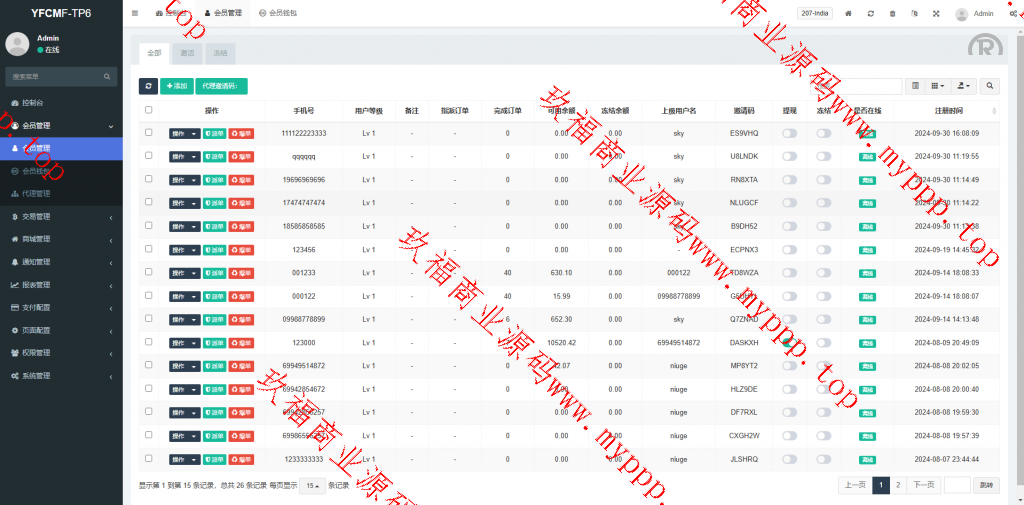Screen dimensions: 1024x505
Task: Toggle 提现 switch for user 111122223333
Action: [x=789, y=133]
